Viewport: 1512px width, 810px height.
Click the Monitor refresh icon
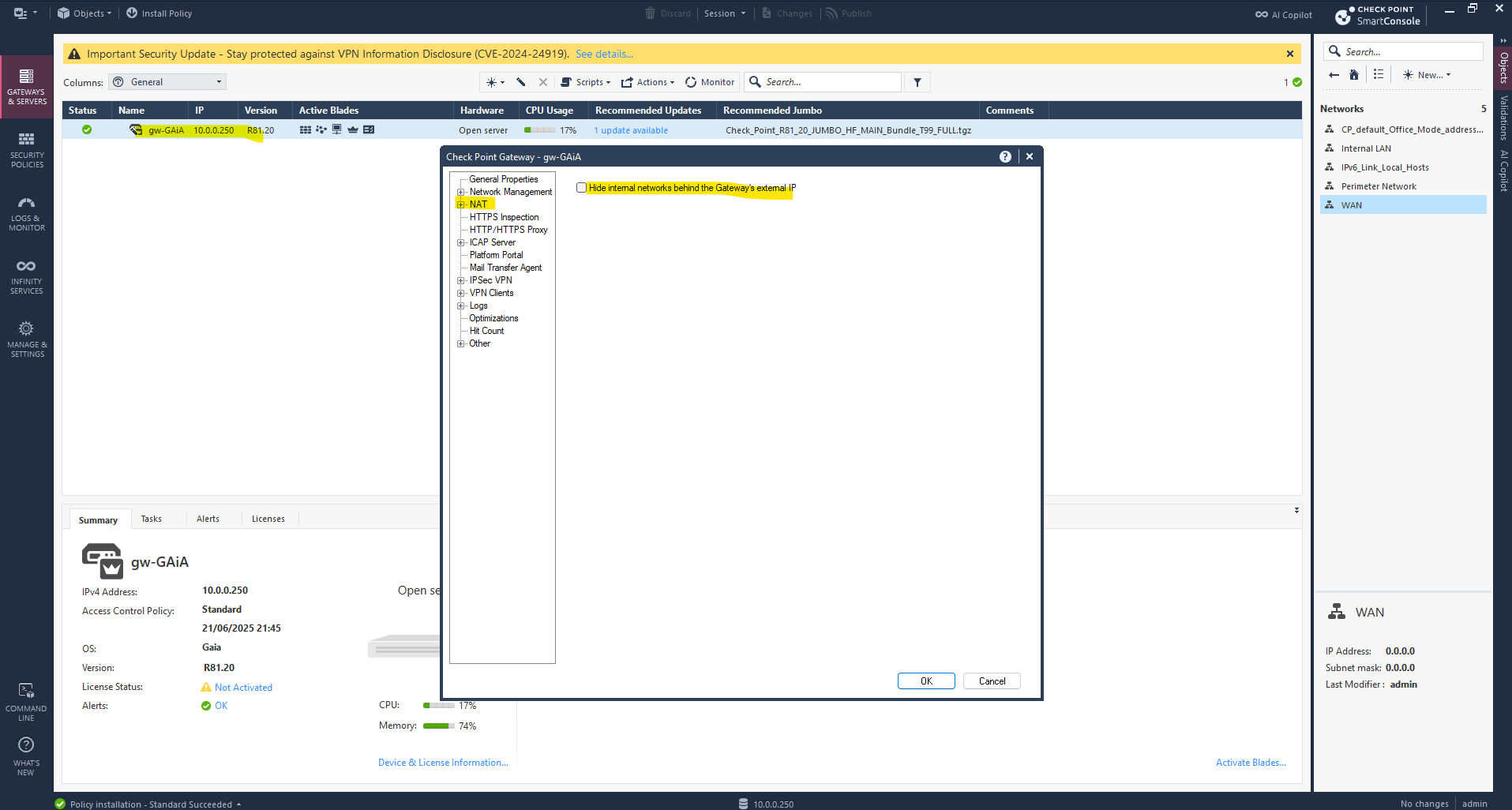pos(691,82)
